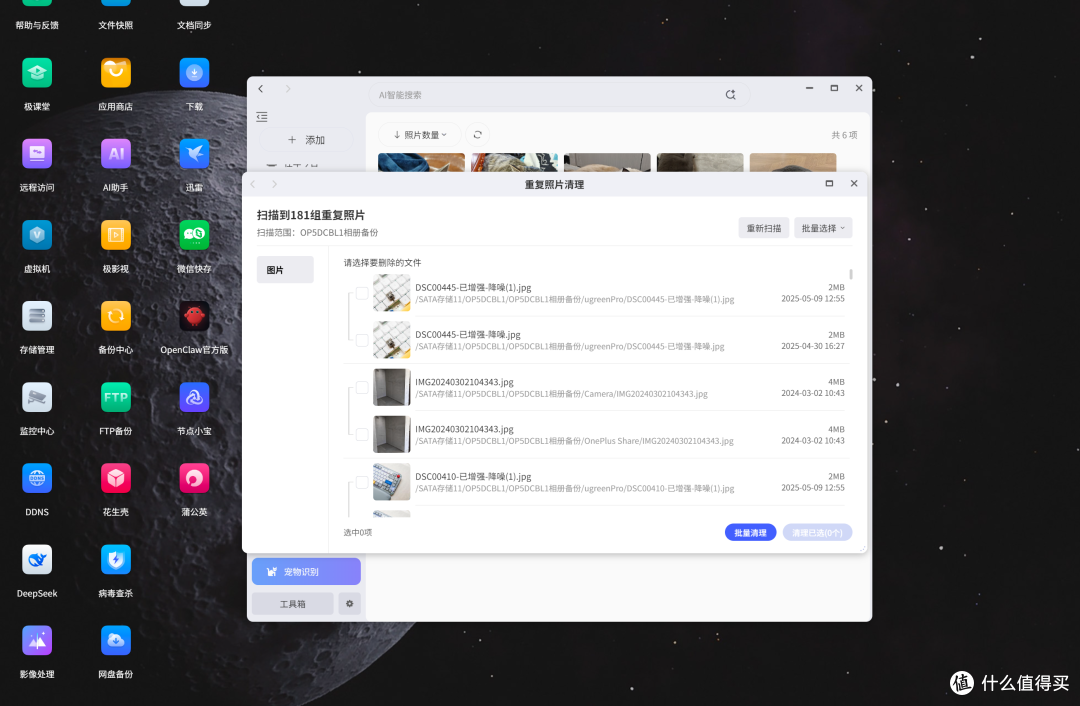Select 宠物识别 in the sidebar
1080x706 pixels.
307,572
